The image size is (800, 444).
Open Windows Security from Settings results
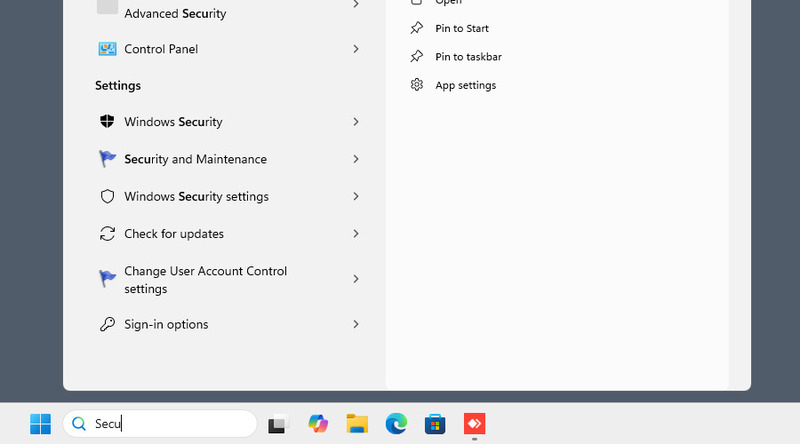173,122
